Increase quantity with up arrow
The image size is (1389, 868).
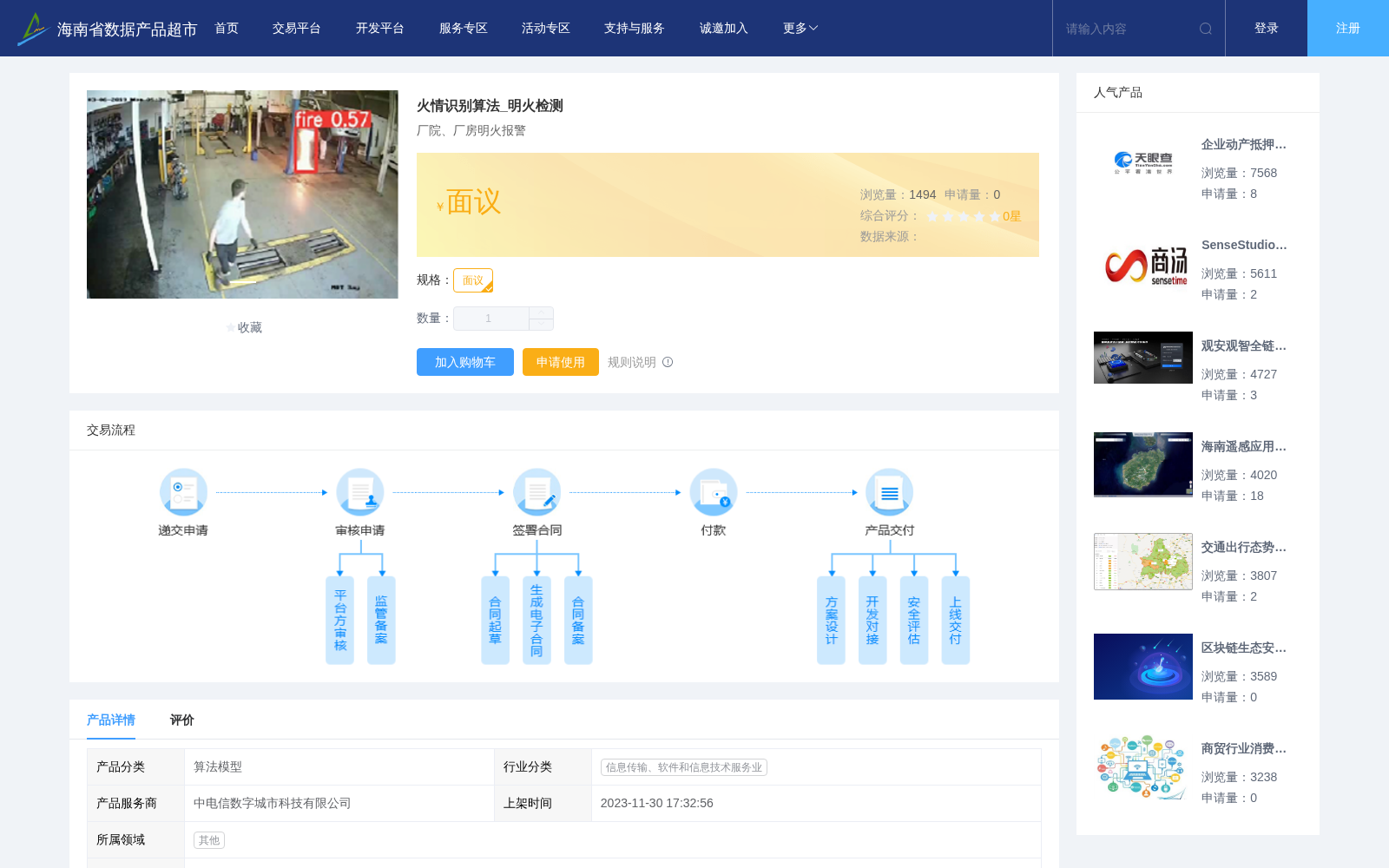542,312
